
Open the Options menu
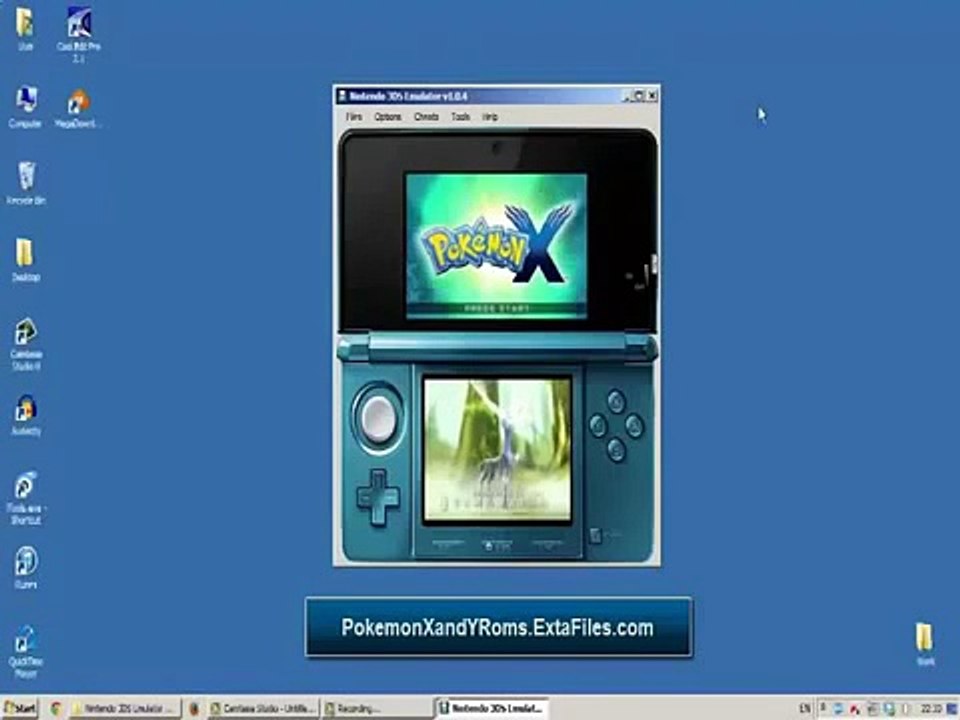[388, 116]
